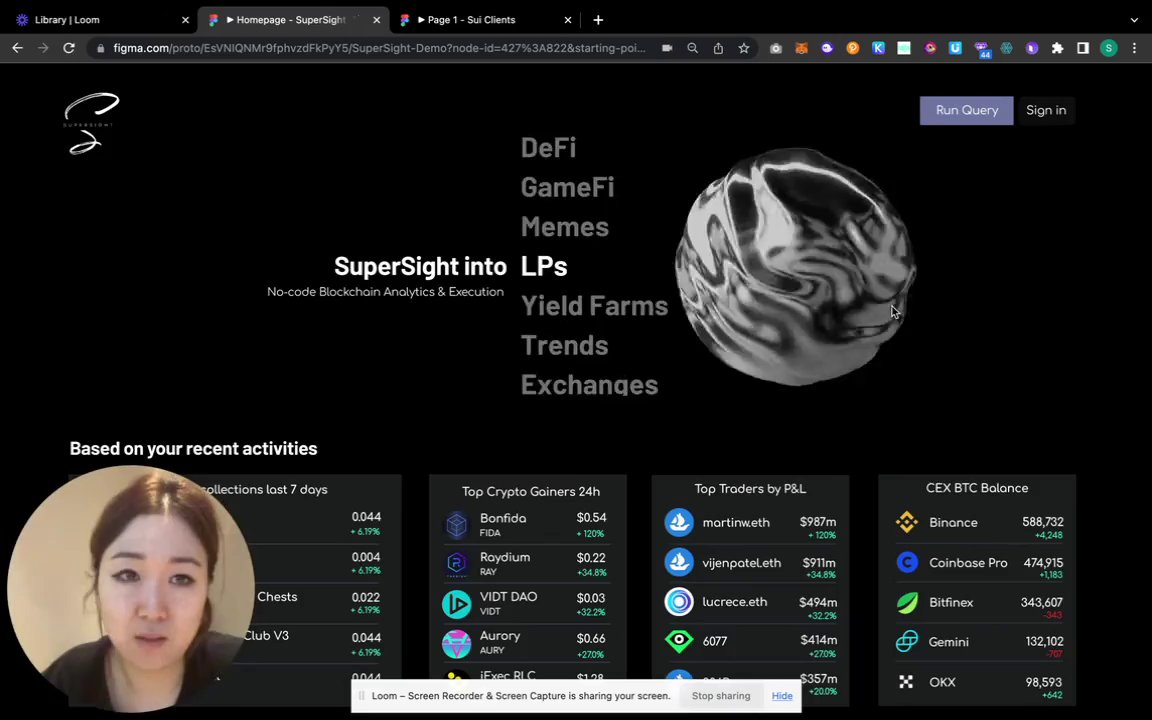1152x720 pixels.
Task: Open the Chrome extensions puzzle icon
Action: coord(1057,48)
